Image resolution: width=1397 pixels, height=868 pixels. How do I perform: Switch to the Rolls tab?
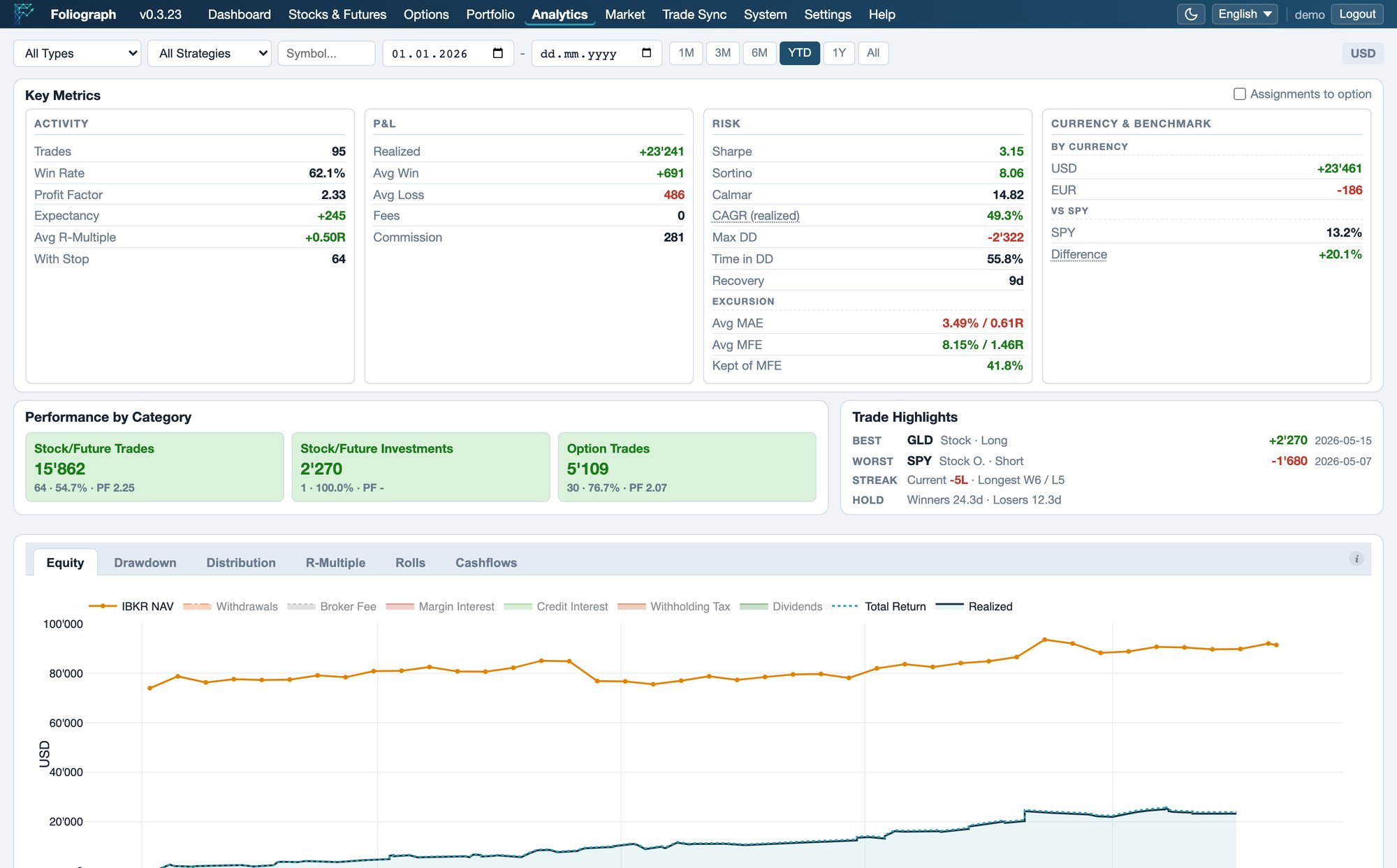pyautogui.click(x=410, y=562)
